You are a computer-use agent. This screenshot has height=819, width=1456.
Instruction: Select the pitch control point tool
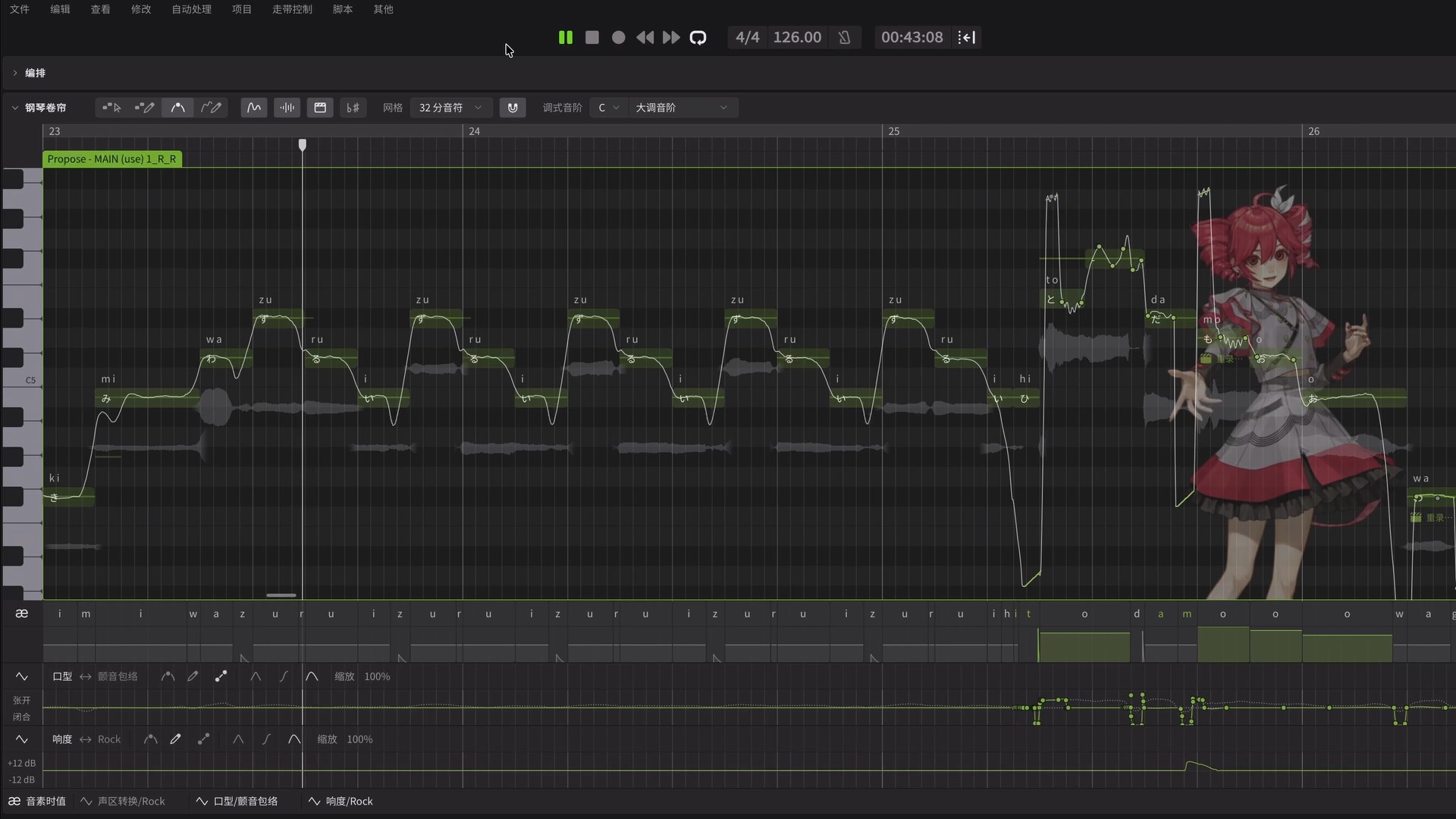click(x=177, y=108)
